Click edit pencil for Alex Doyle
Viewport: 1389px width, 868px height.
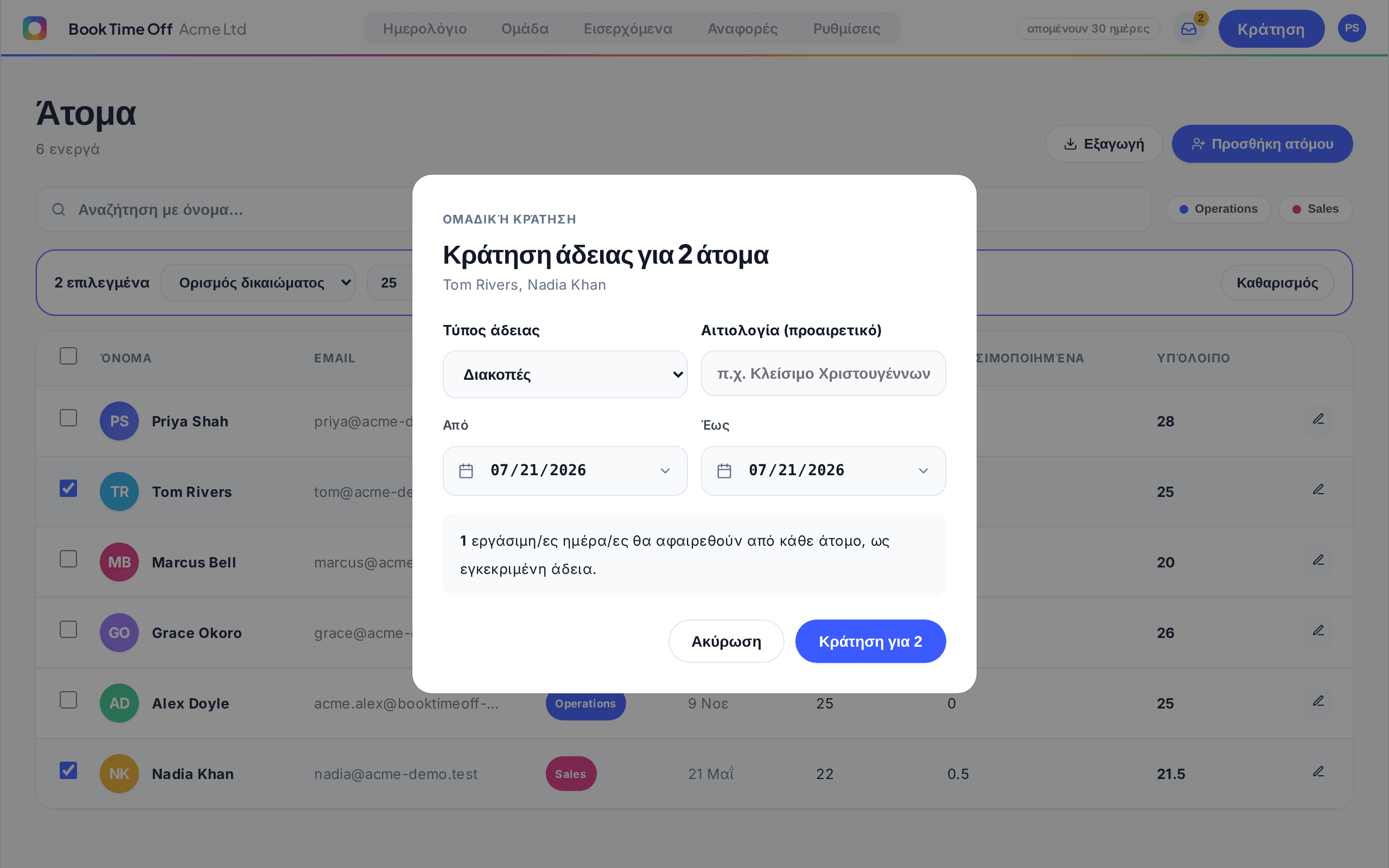[x=1318, y=701]
